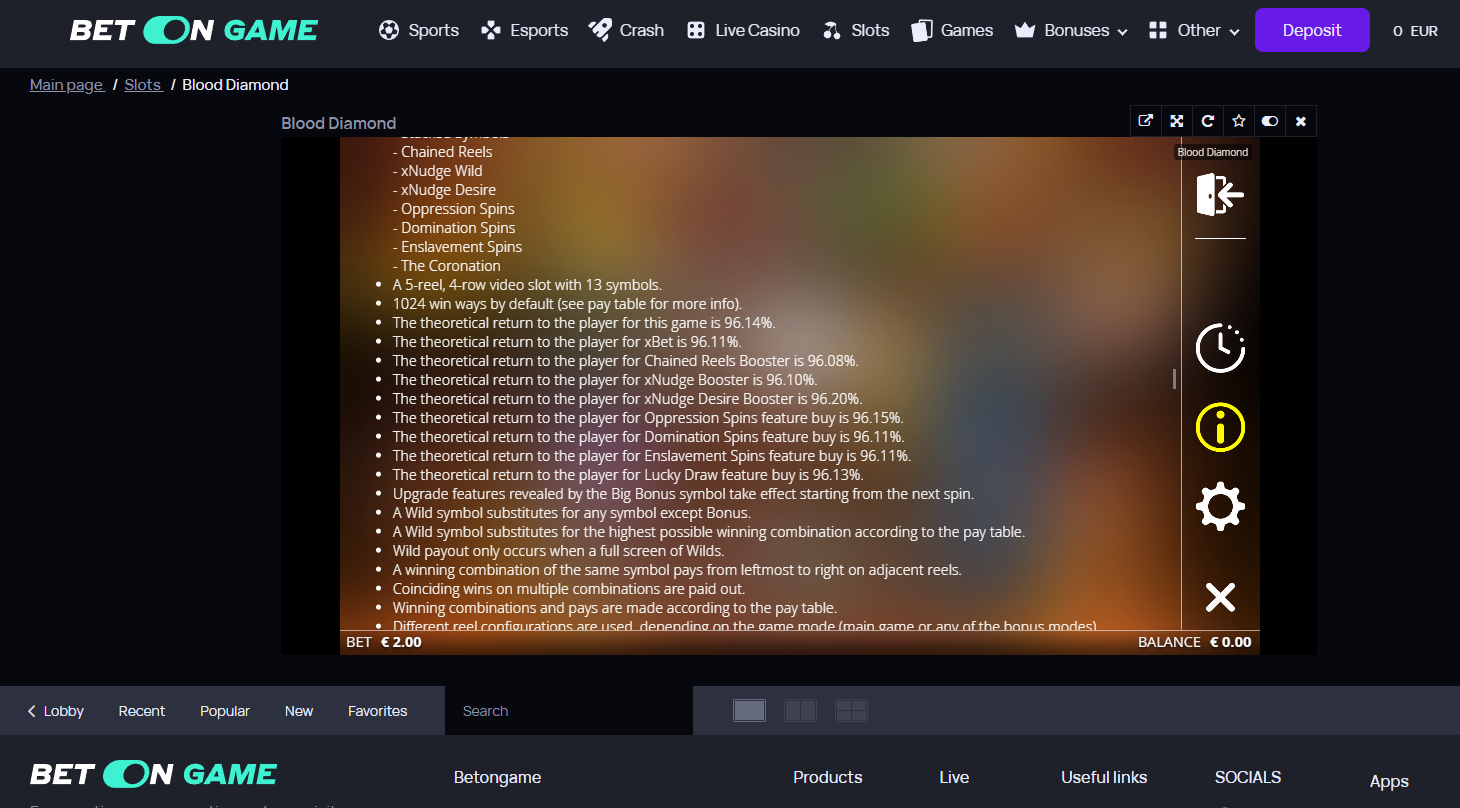Click the Games cards icon

921,31
